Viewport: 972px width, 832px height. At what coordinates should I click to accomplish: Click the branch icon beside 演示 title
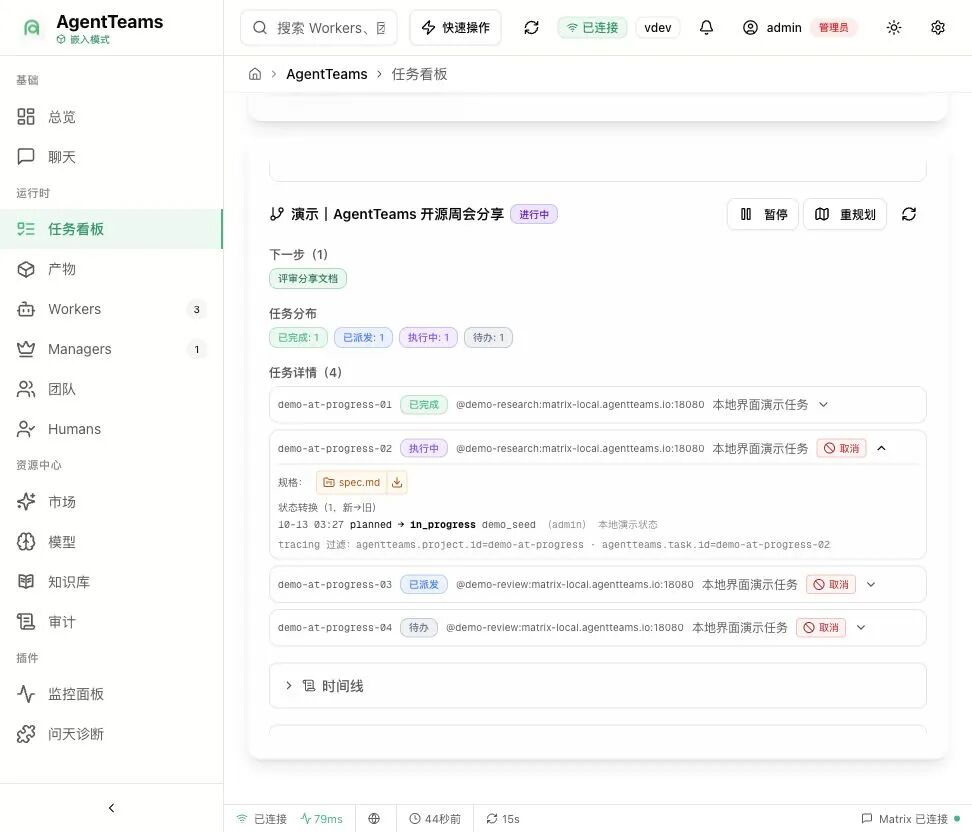(276, 214)
